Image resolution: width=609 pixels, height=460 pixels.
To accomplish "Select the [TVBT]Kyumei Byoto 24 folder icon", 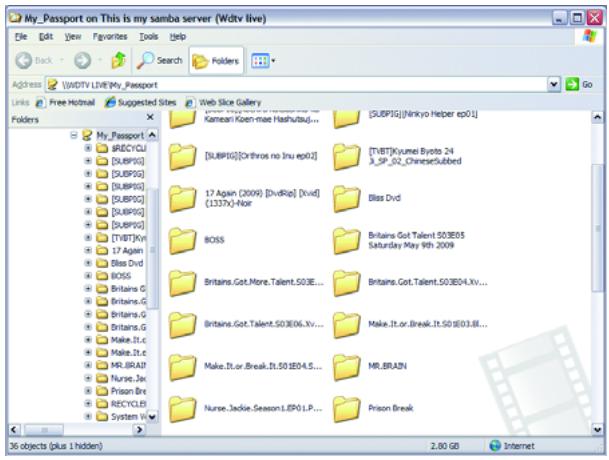I will [x=346, y=157].
